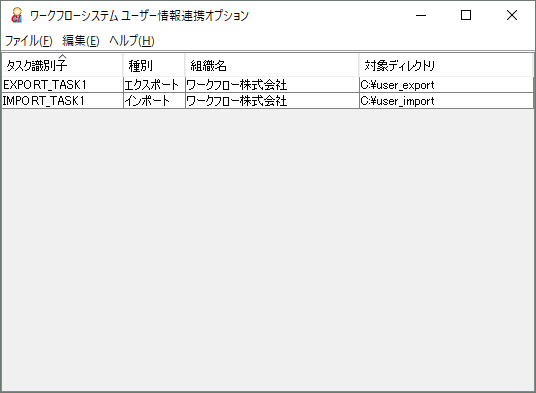
Task: Minimize the window
Action: tap(421, 15)
